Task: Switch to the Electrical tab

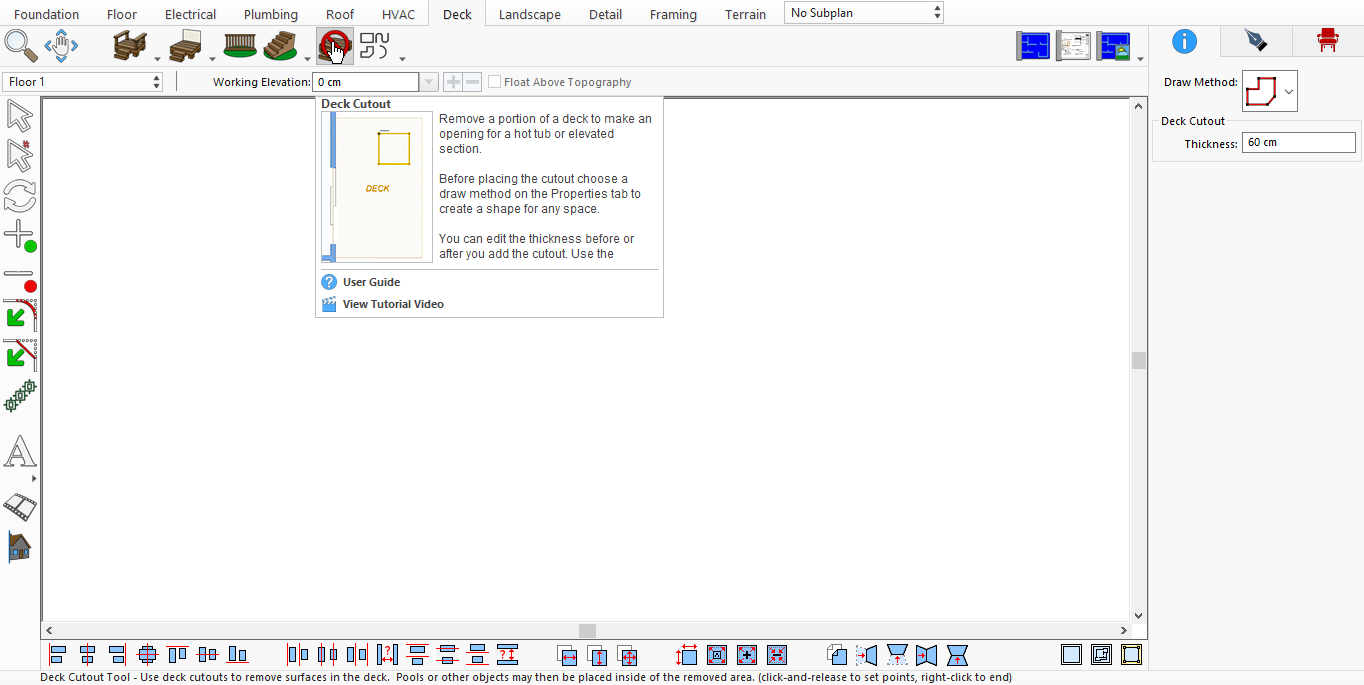Action: coord(190,14)
